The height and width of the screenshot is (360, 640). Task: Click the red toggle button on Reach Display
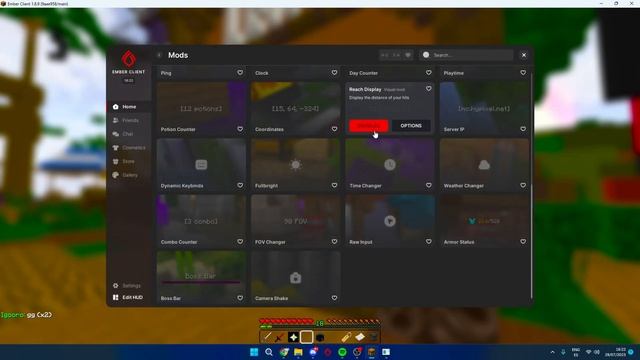pyautogui.click(x=369, y=126)
